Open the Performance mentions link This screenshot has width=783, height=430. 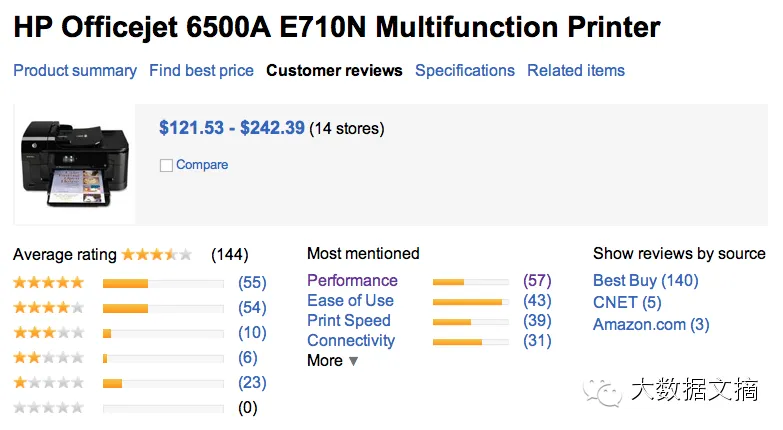(x=352, y=281)
